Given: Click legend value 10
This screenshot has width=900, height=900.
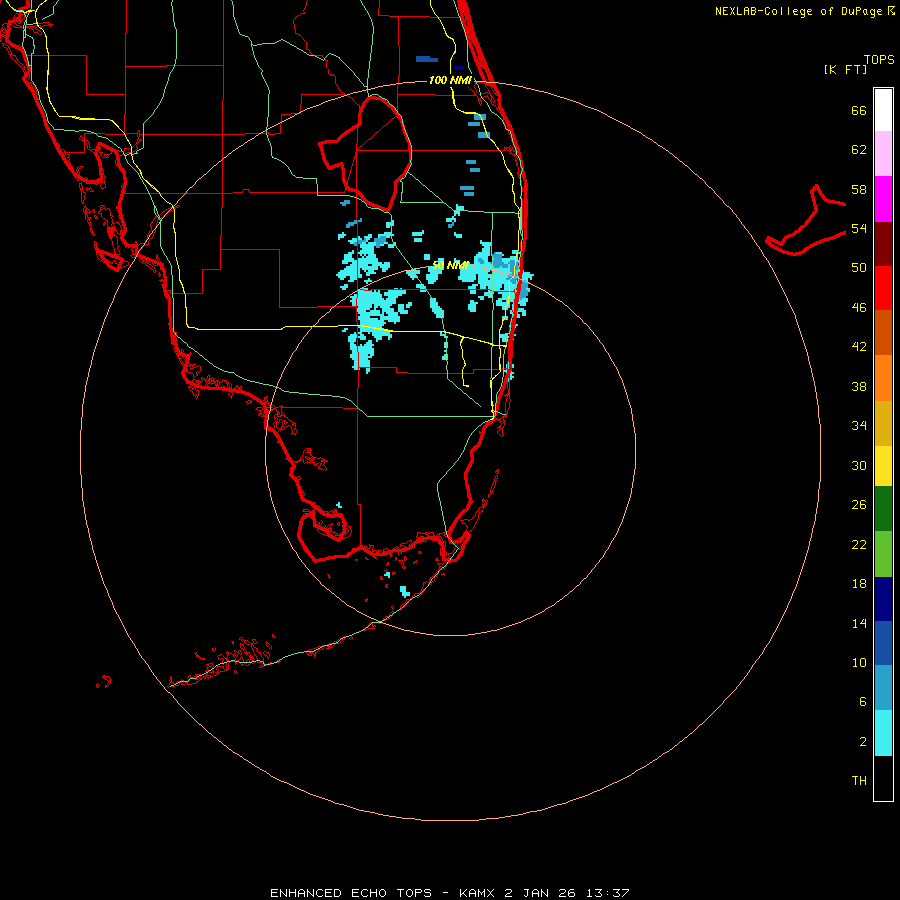Looking at the screenshot, I should point(859,662).
